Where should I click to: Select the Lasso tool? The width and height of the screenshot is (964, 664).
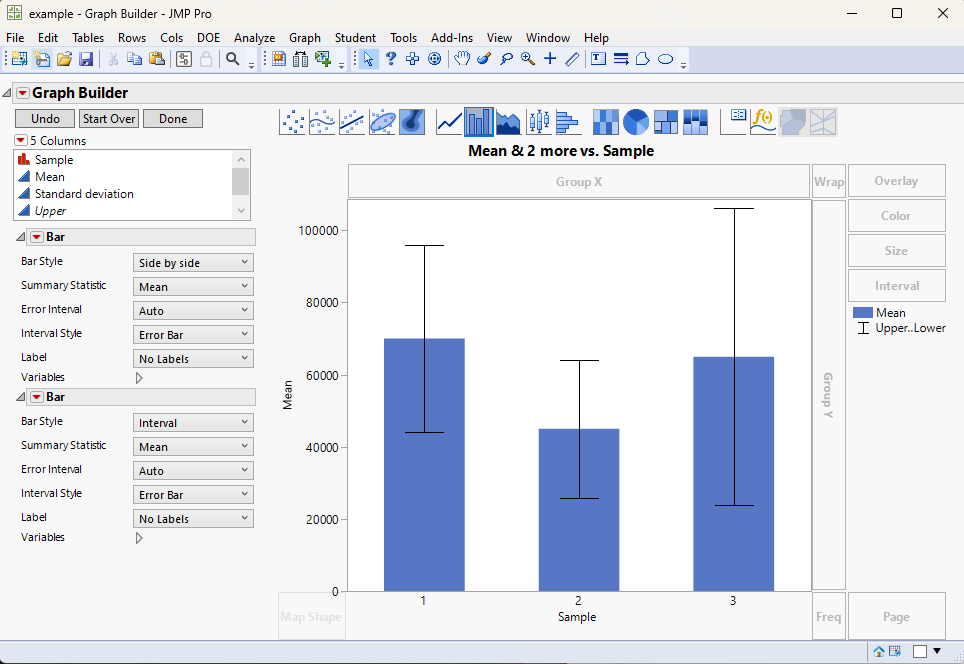click(x=506, y=59)
